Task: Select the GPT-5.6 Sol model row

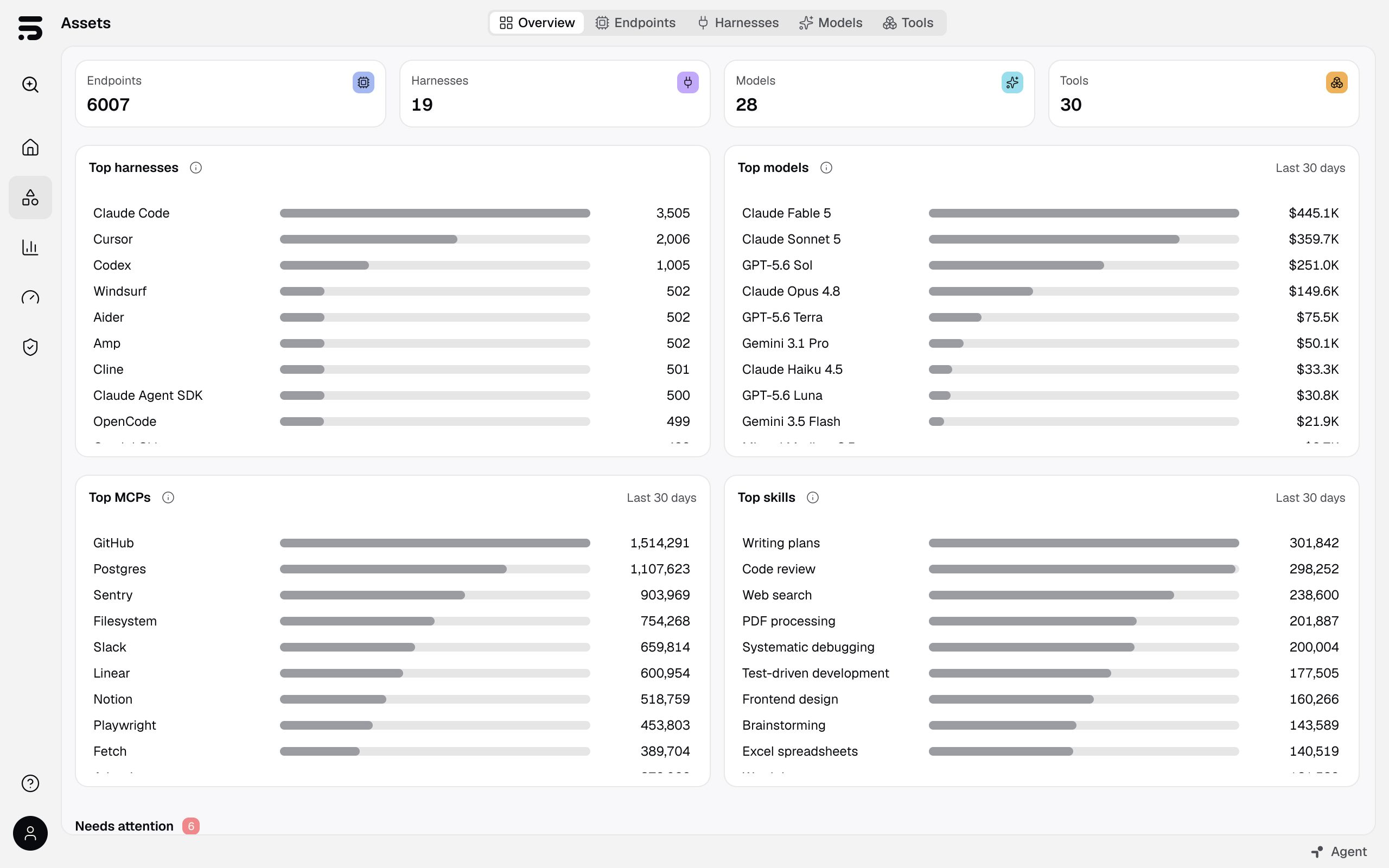Action: (x=1041, y=265)
